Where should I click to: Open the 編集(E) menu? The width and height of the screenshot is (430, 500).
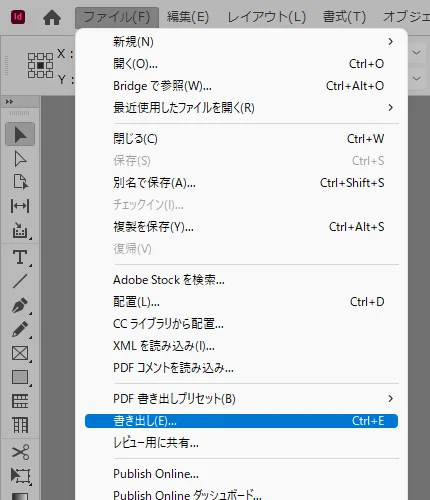pos(188,17)
